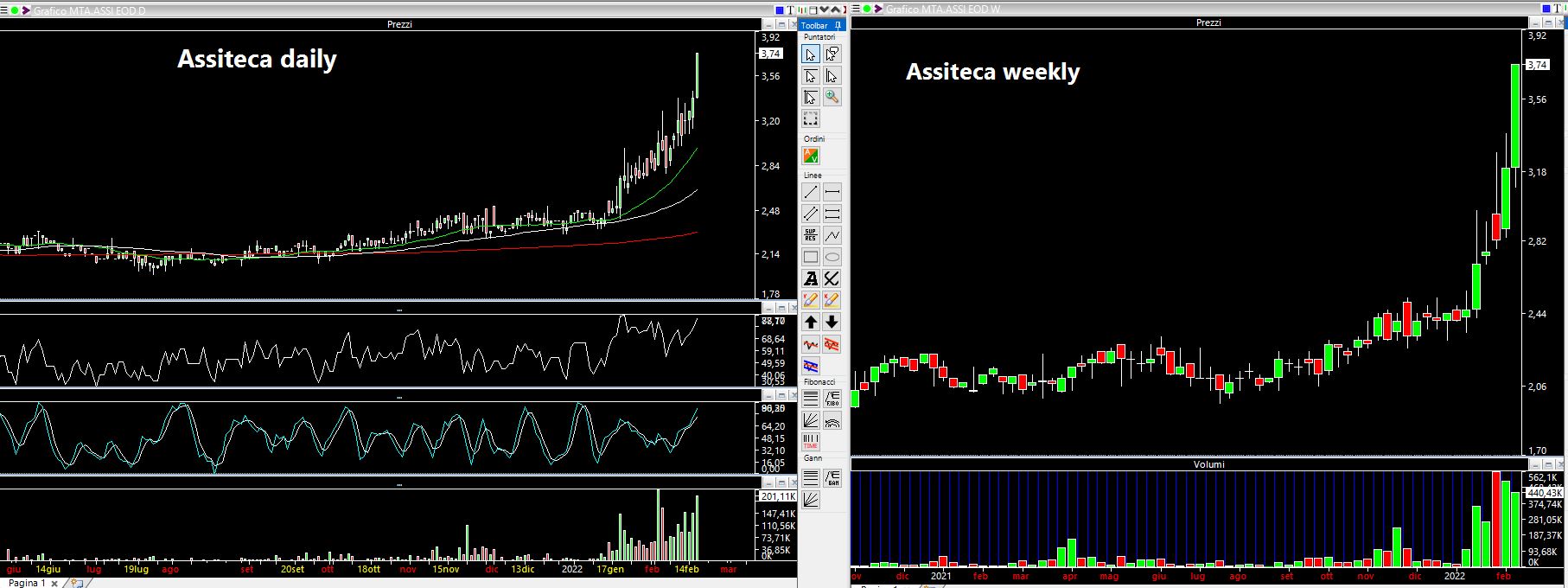The height and width of the screenshot is (588, 1568).
Task: Click the down chevron in daily chart title
Action: [824, 9]
